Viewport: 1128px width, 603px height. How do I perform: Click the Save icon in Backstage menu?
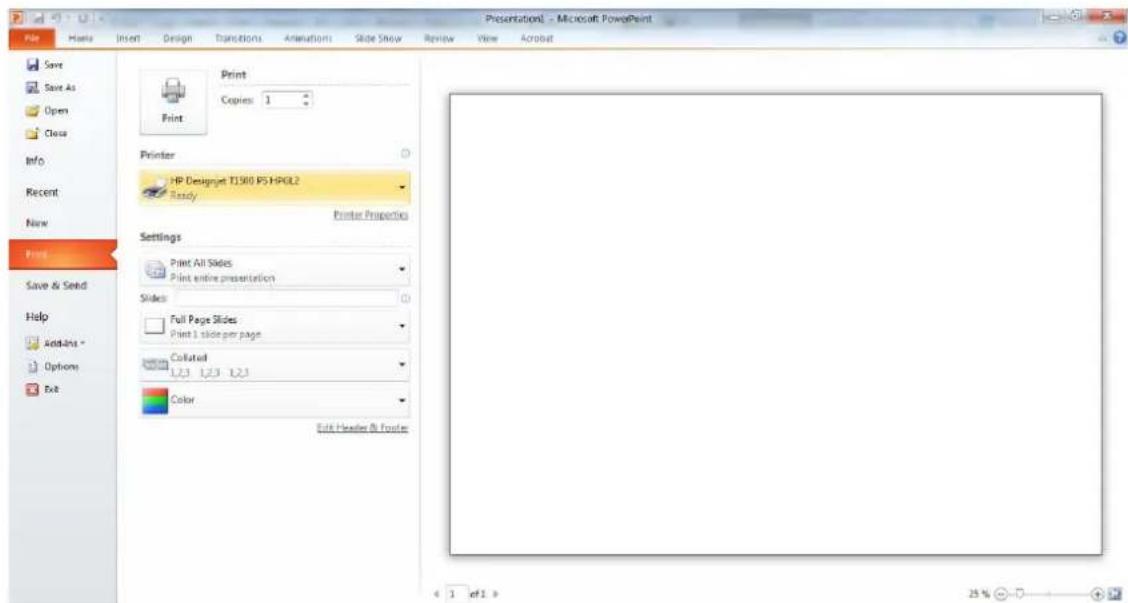tap(32, 65)
